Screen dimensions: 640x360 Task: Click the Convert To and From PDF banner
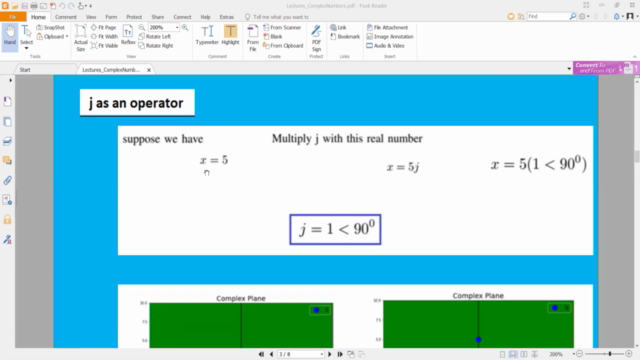(x=606, y=68)
